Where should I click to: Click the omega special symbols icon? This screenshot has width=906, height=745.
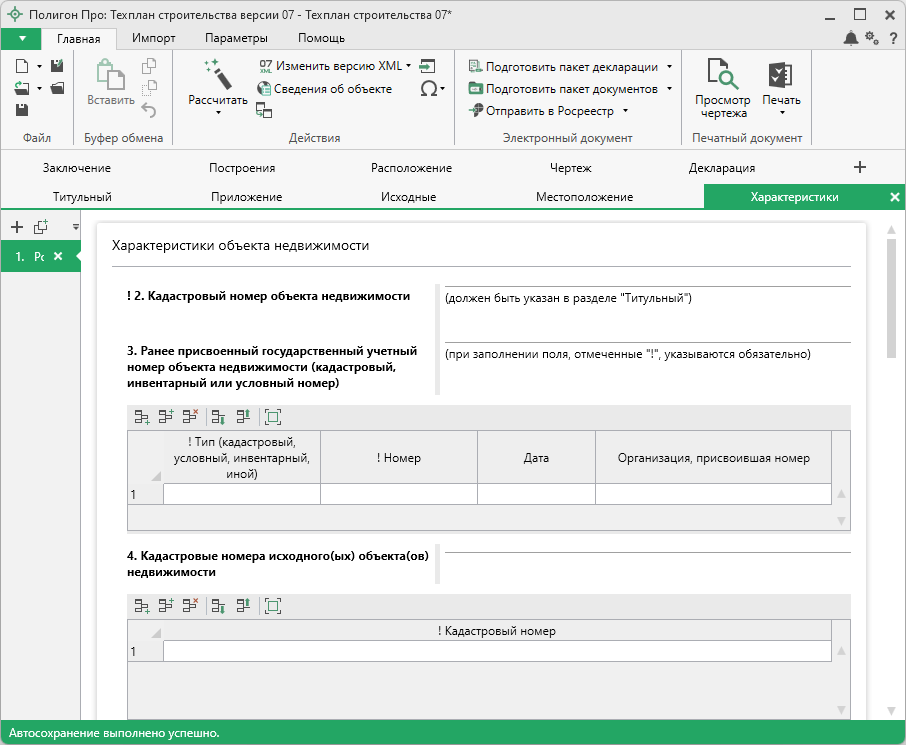click(x=428, y=89)
